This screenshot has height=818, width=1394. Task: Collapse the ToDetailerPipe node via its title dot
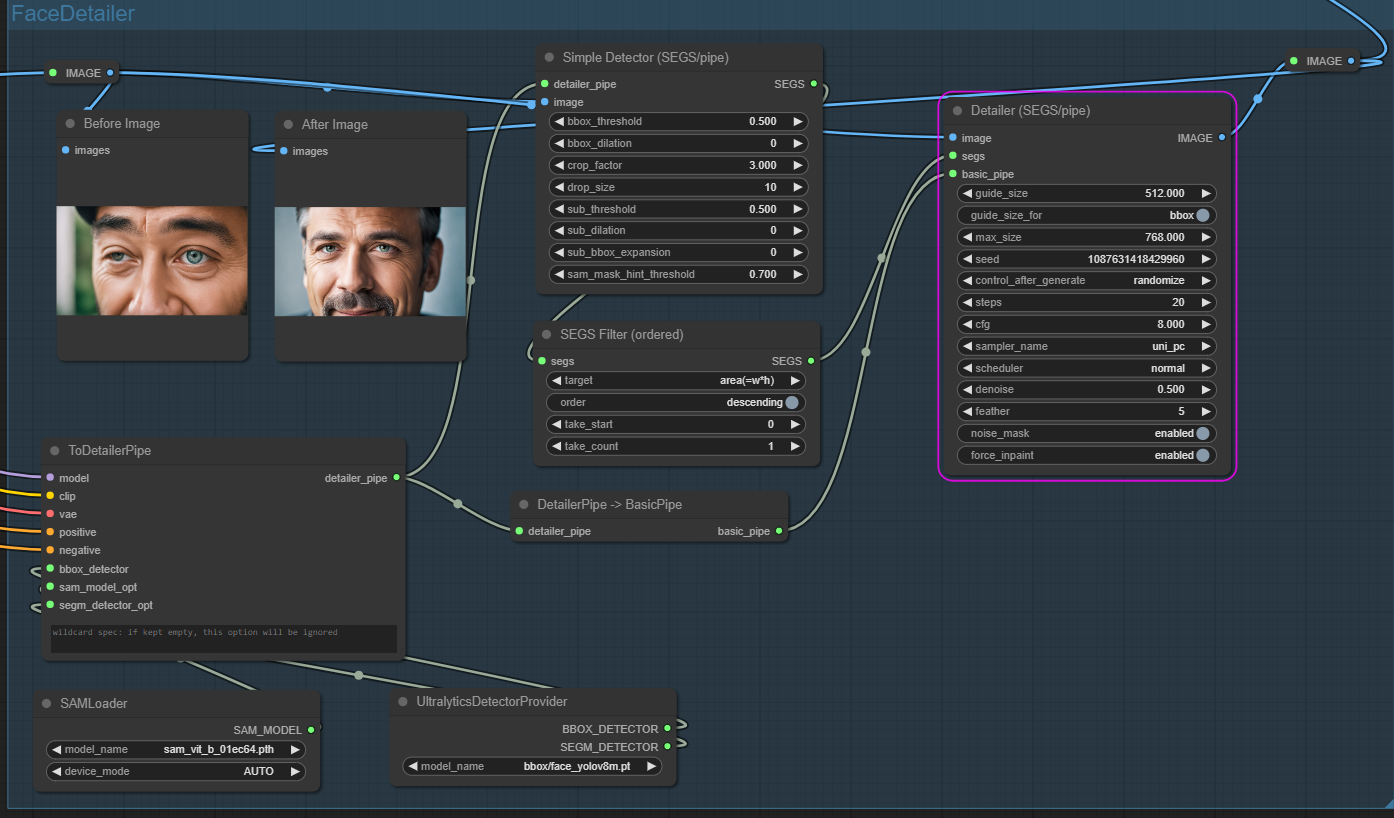coord(54,451)
